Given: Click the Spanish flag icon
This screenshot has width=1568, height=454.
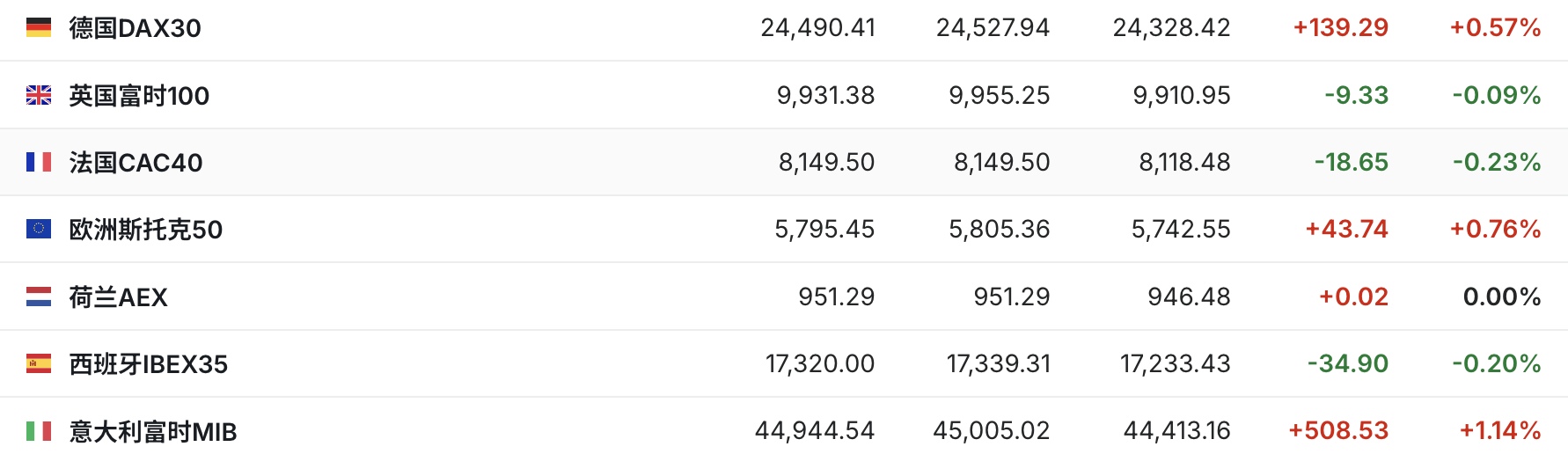Looking at the screenshot, I should point(39,363).
